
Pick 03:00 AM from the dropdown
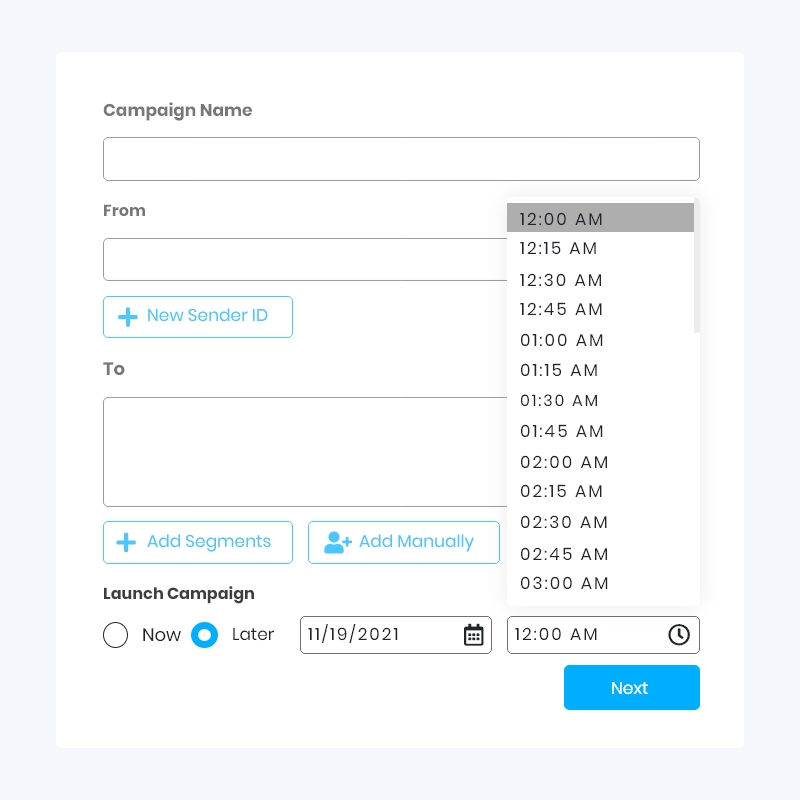(x=564, y=583)
